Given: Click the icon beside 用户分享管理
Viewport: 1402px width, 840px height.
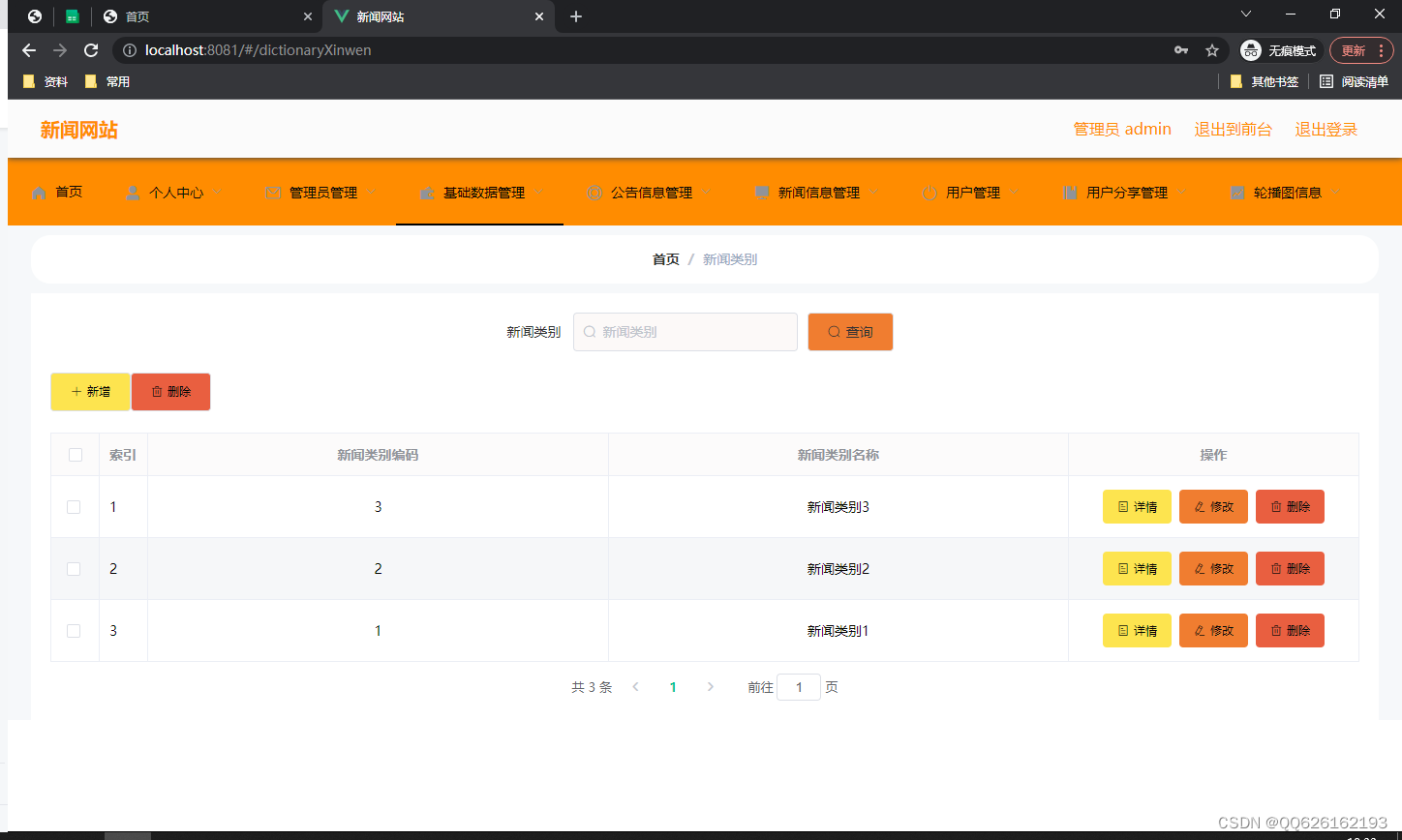Looking at the screenshot, I should coord(1070,193).
